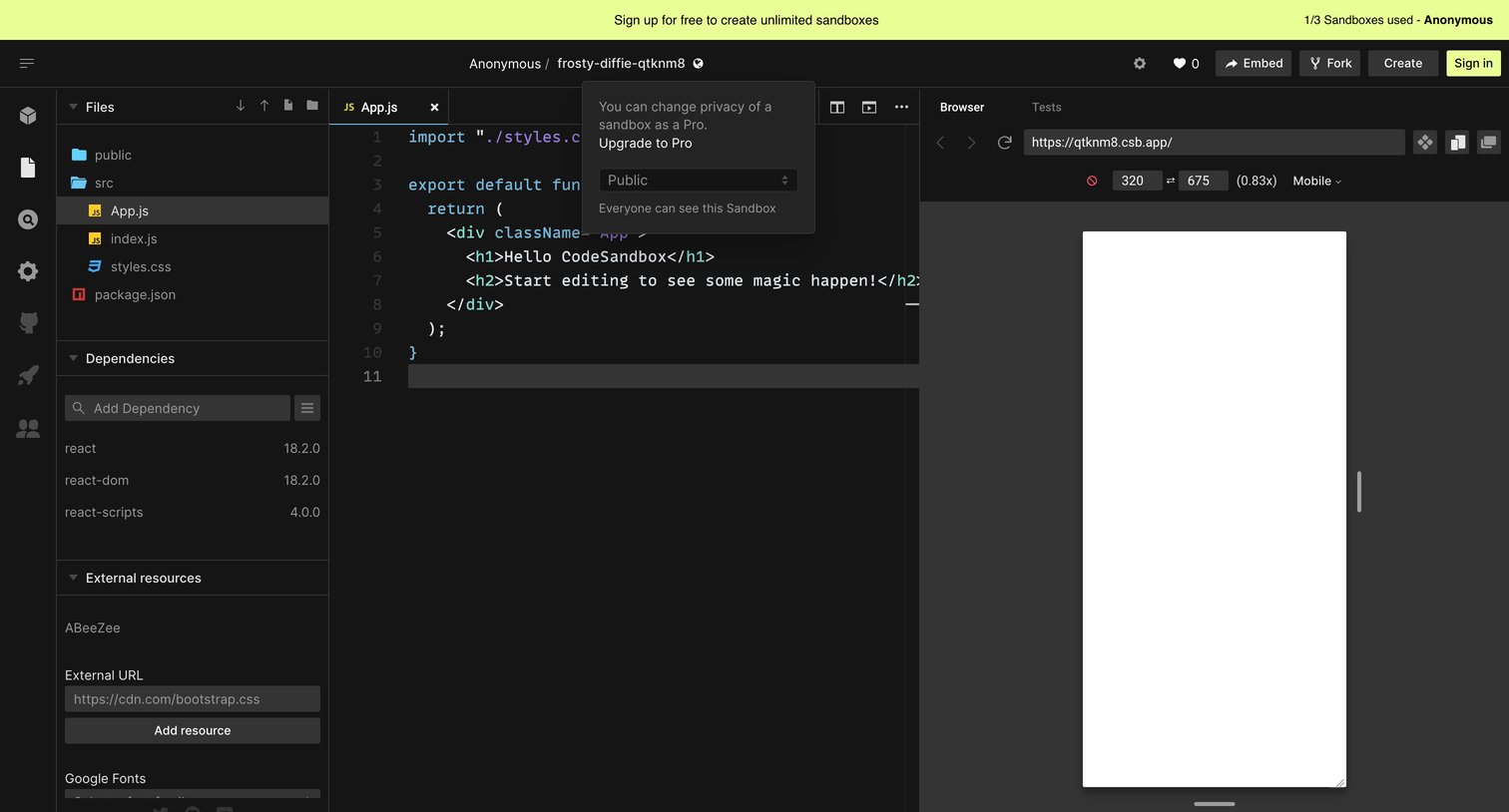Click the Add Dependency search field
Screen dimensions: 1509x812
pos(178,408)
